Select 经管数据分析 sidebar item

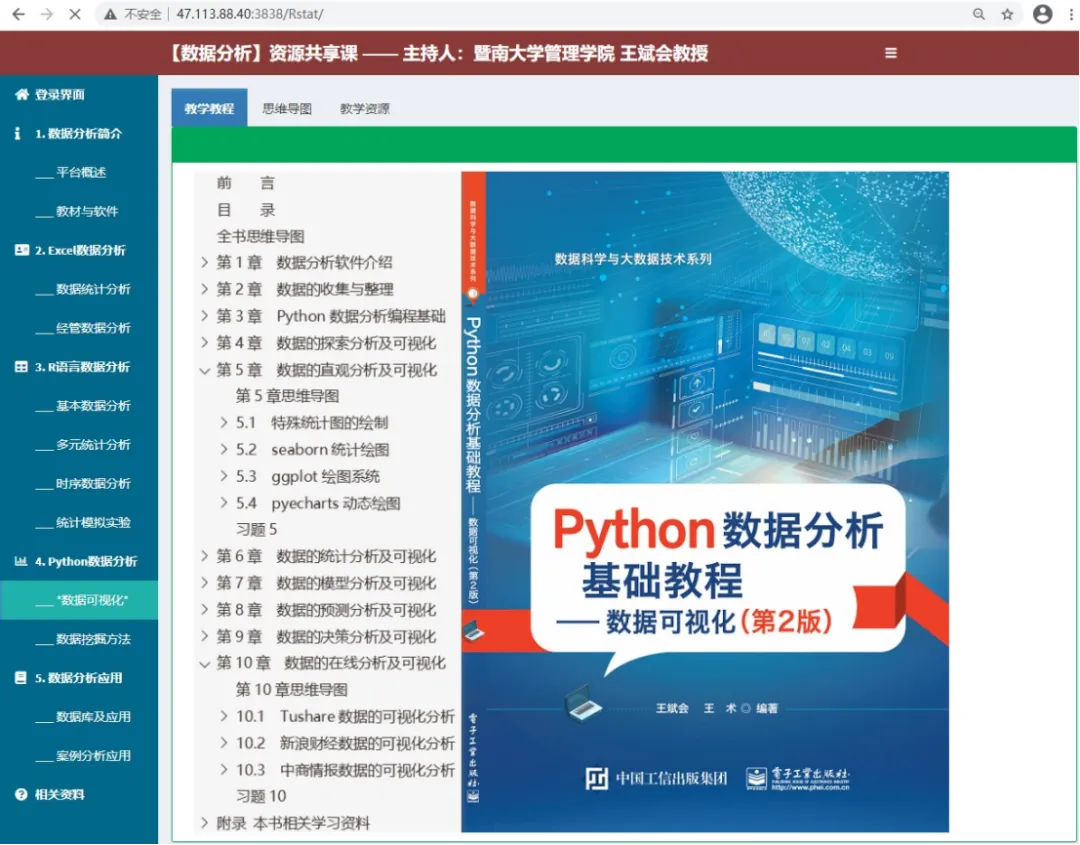pyautogui.click(x=79, y=328)
